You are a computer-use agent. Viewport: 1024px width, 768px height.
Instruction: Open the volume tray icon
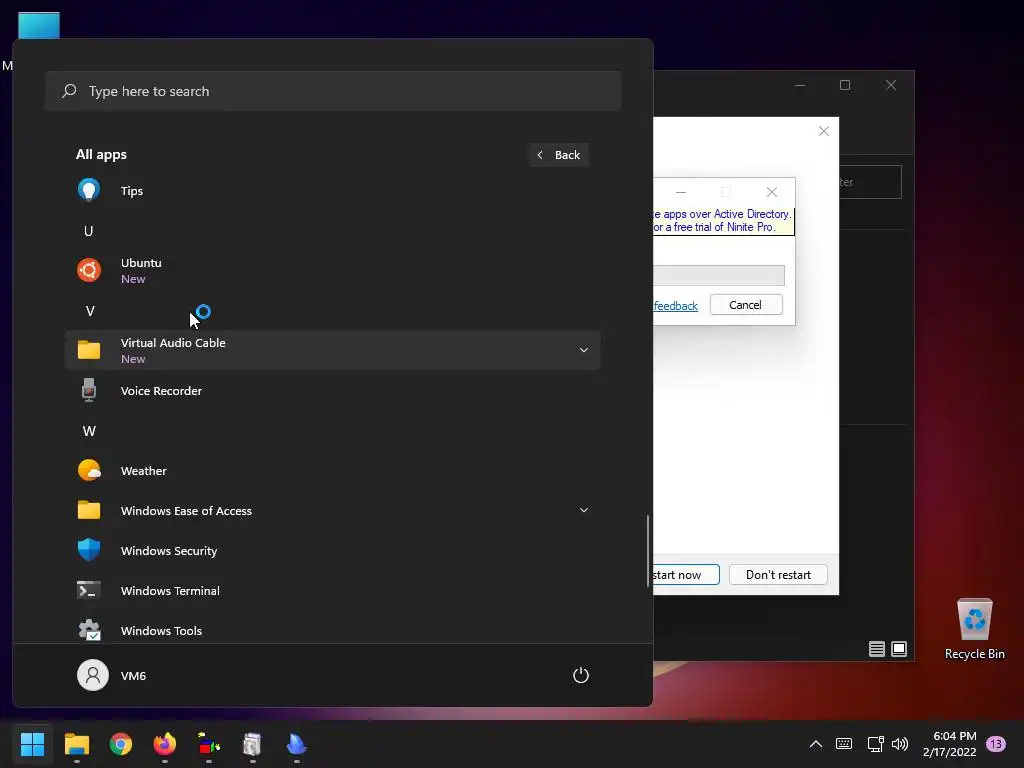[900, 744]
